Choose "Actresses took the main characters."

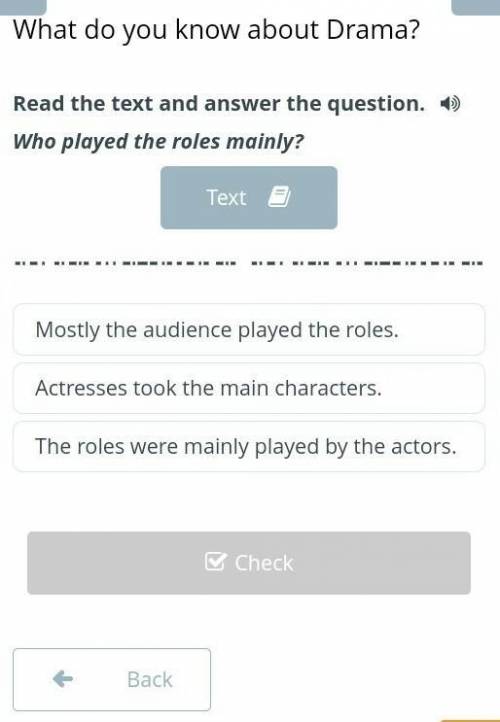point(249,388)
